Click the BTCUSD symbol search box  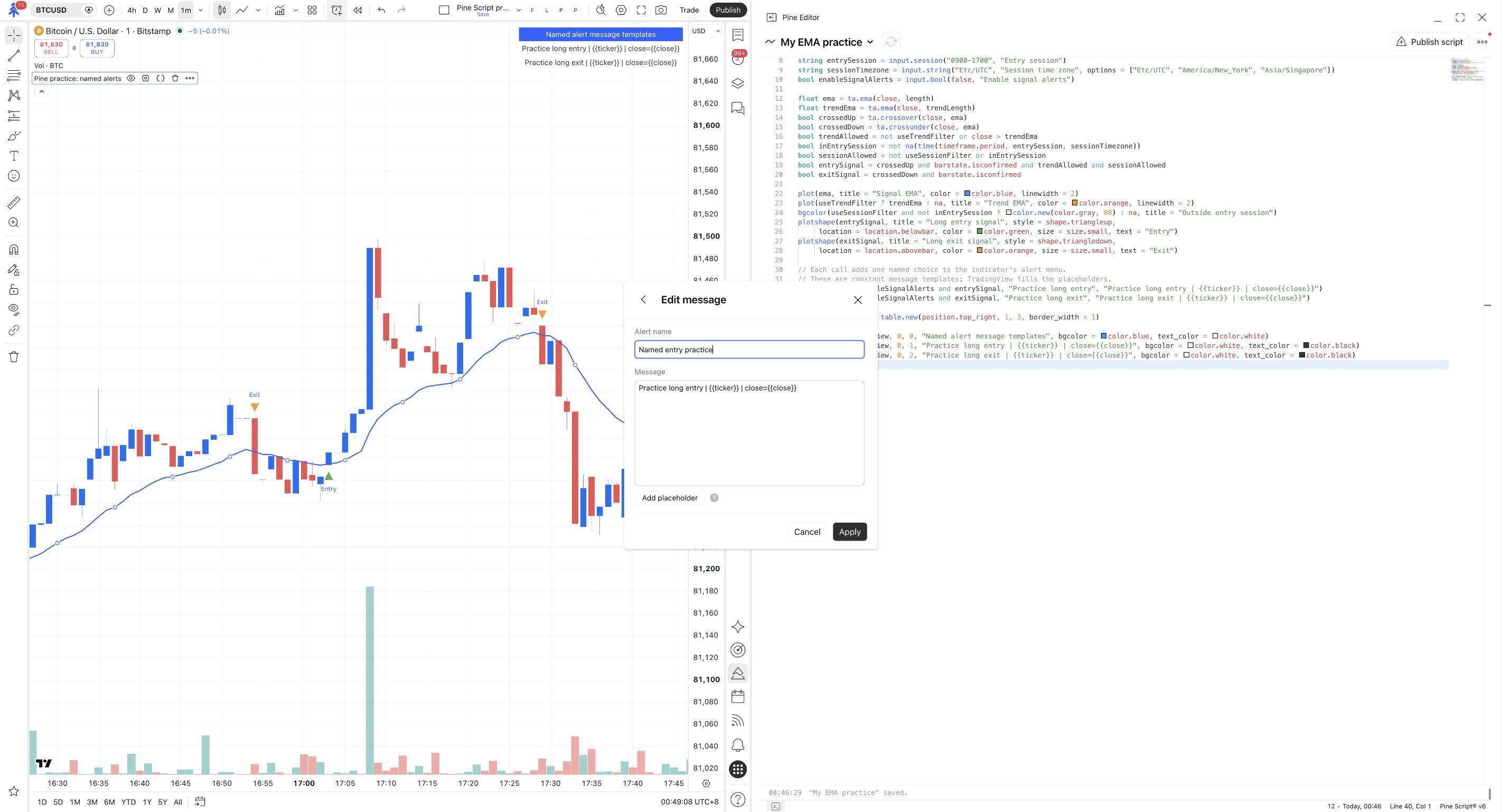coord(64,10)
